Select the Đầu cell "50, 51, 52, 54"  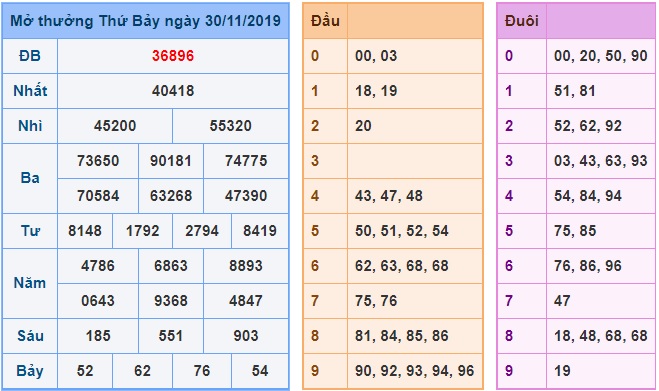pos(401,230)
